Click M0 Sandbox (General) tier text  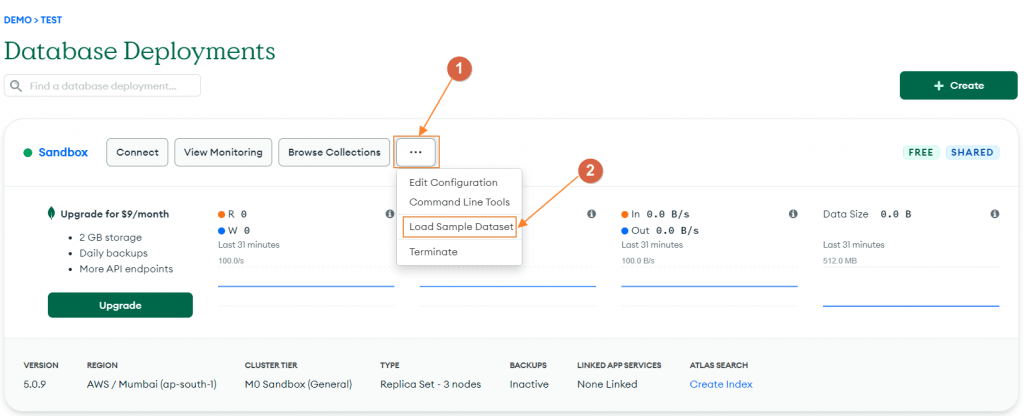coord(298,385)
